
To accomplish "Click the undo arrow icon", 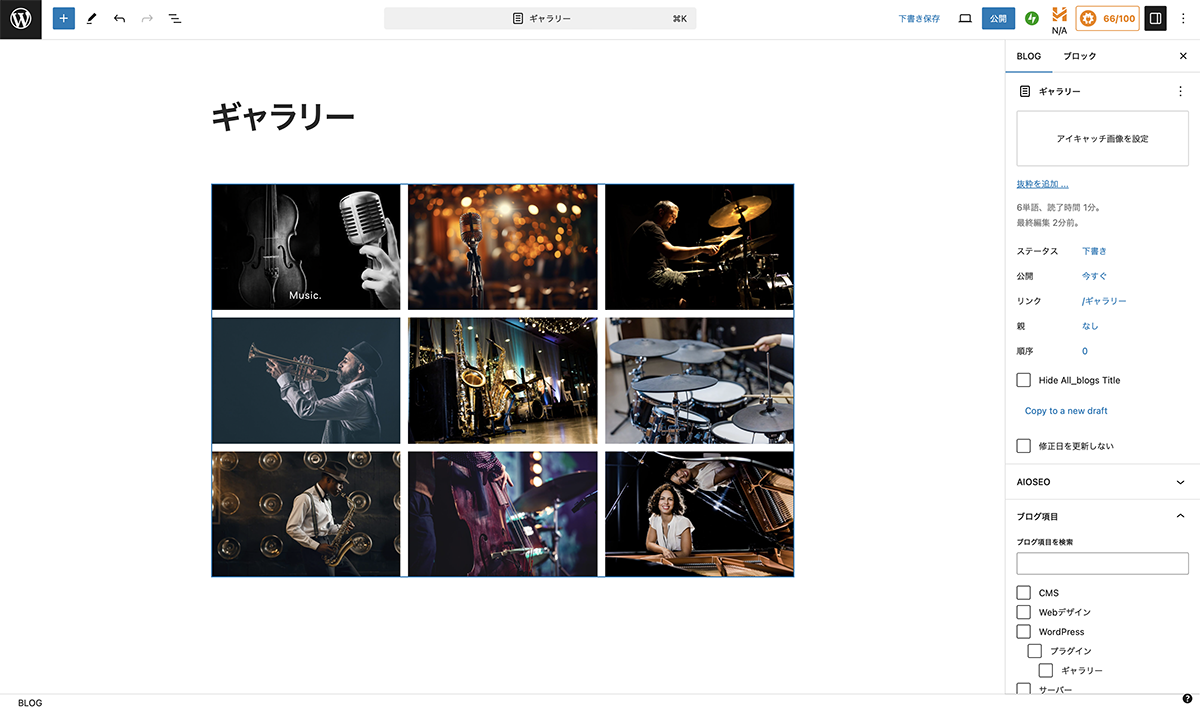I will point(119,19).
